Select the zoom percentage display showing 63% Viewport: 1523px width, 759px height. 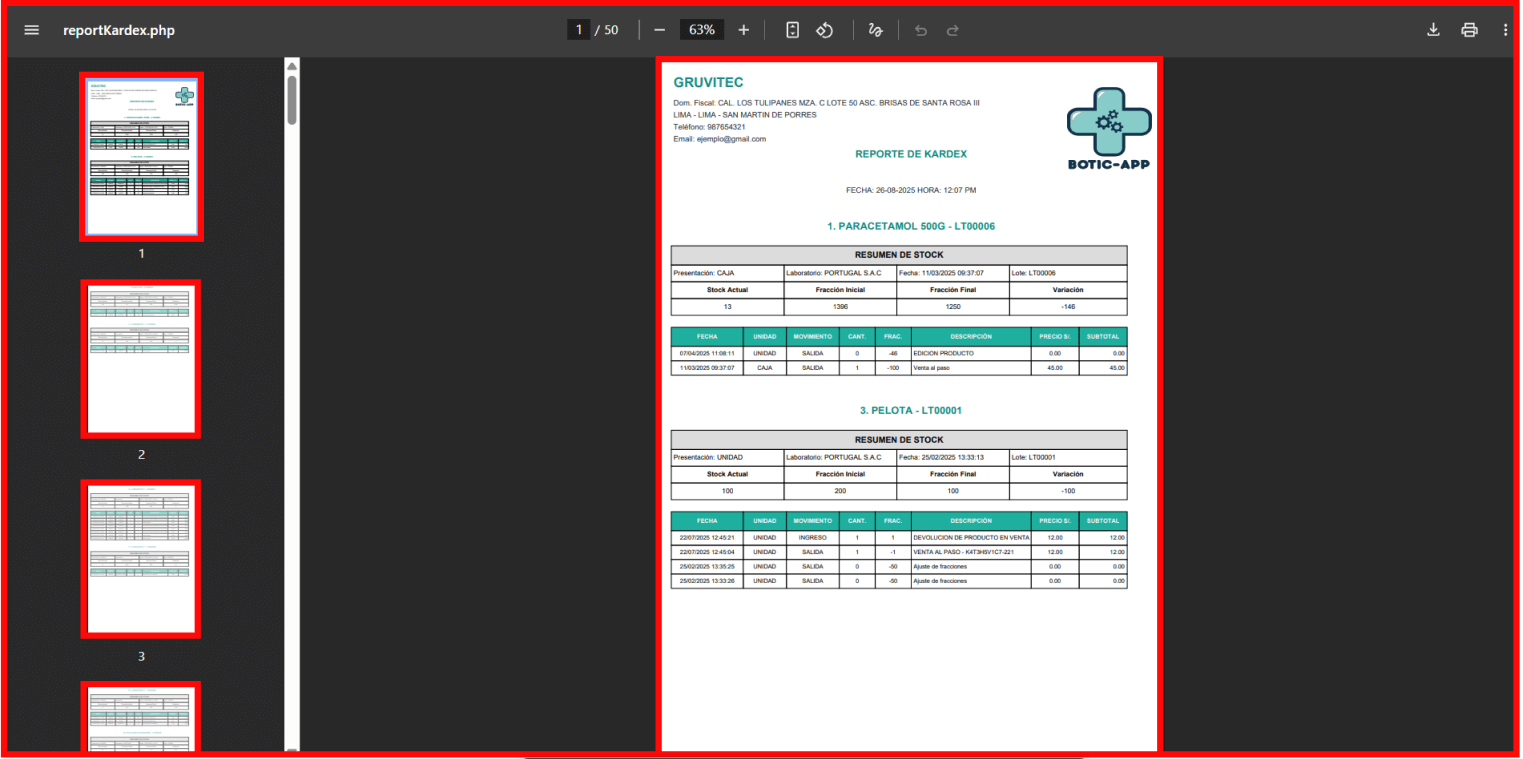point(701,30)
